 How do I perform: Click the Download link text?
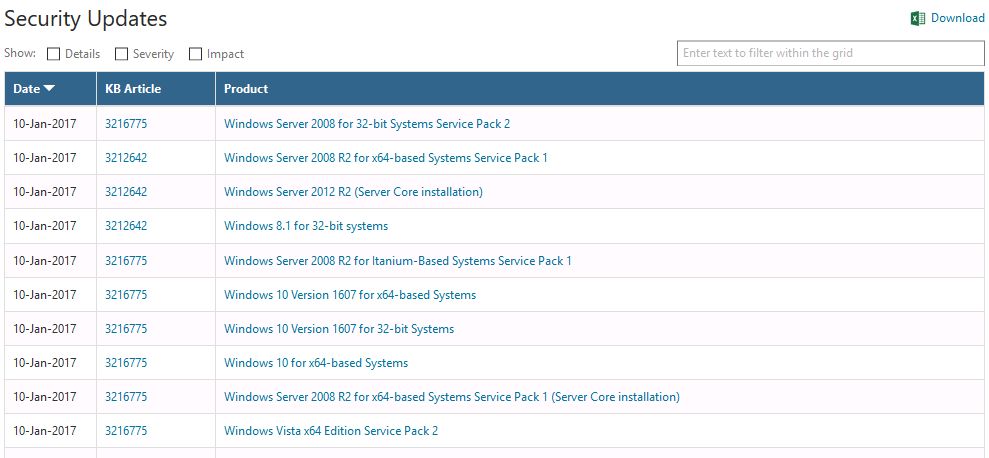[x=957, y=18]
